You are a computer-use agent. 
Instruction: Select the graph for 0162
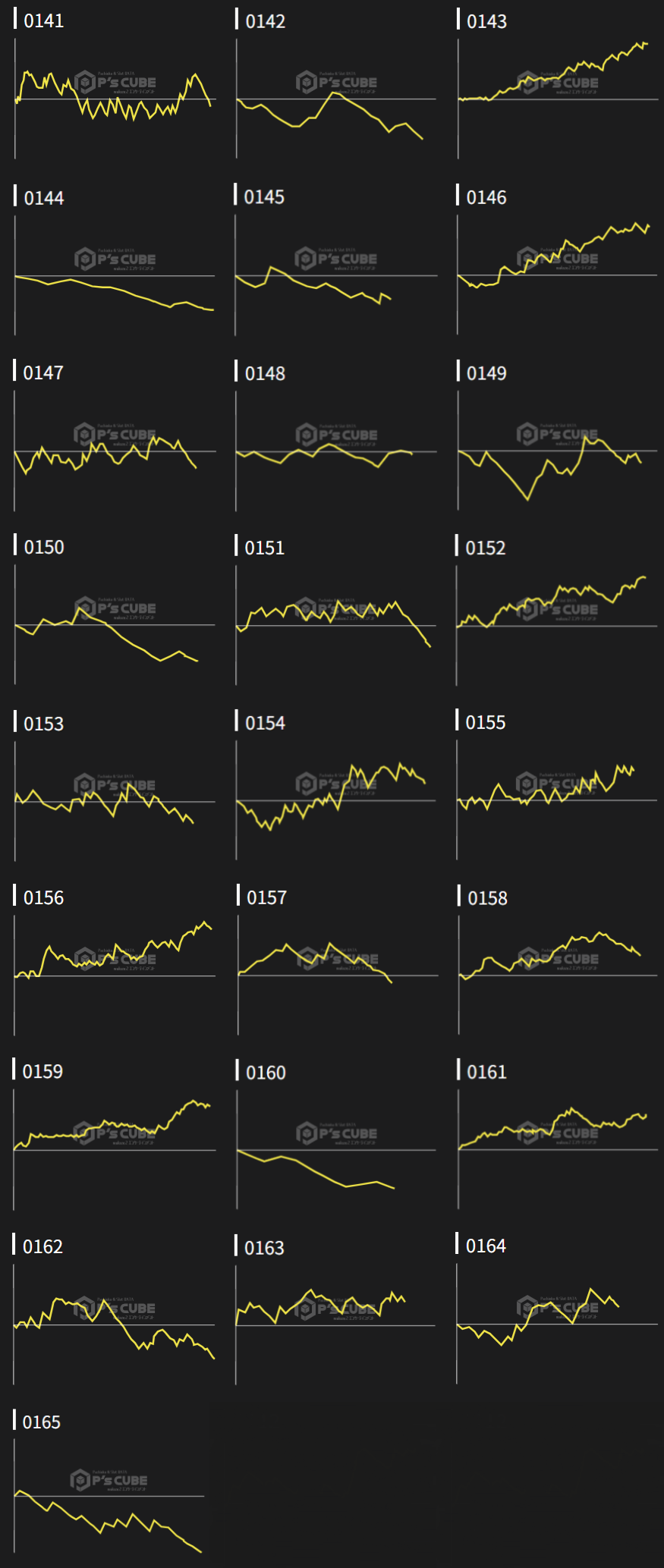click(114, 1325)
